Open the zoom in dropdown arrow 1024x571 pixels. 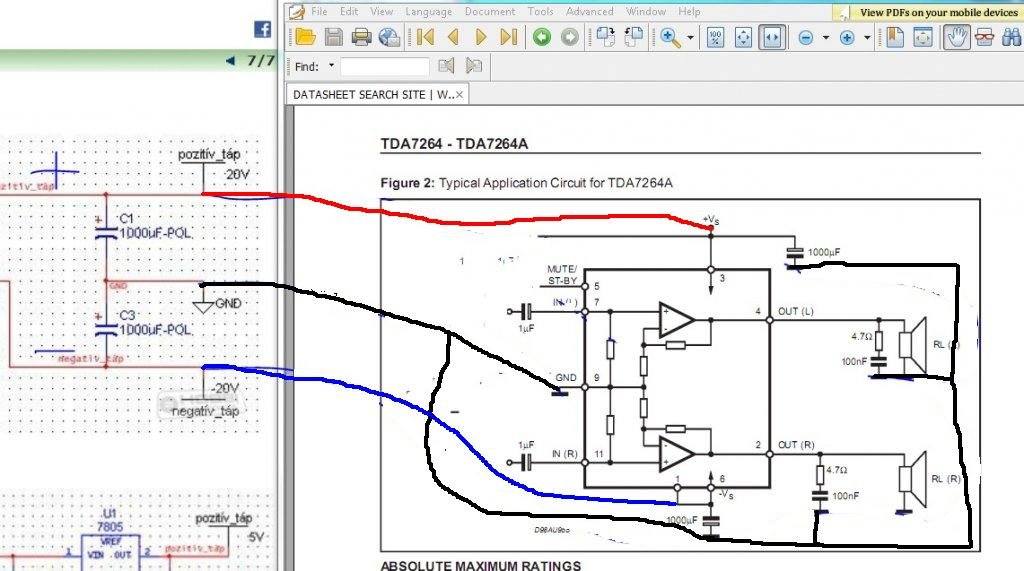click(867, 38)
